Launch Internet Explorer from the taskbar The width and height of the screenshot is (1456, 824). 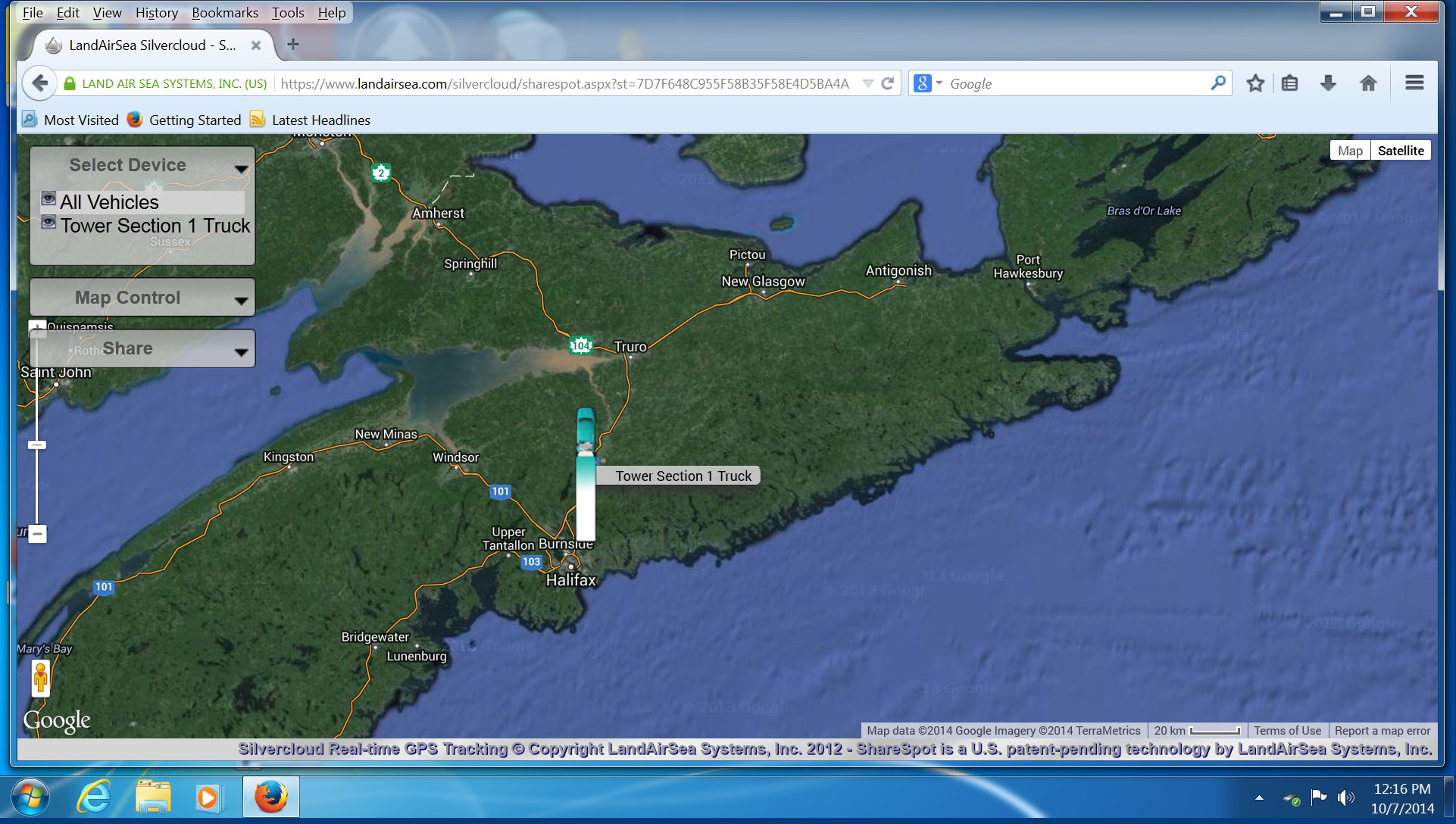click(94, 797)
